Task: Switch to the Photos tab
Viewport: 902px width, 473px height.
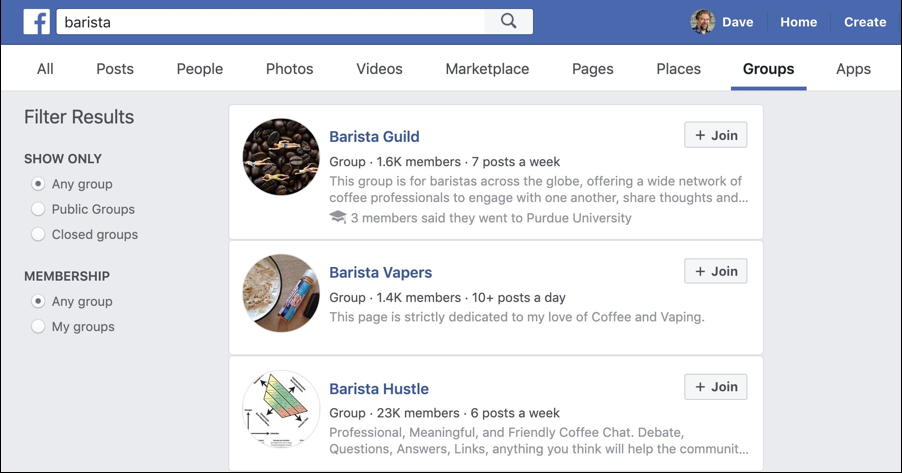Action: coord(289,69)
